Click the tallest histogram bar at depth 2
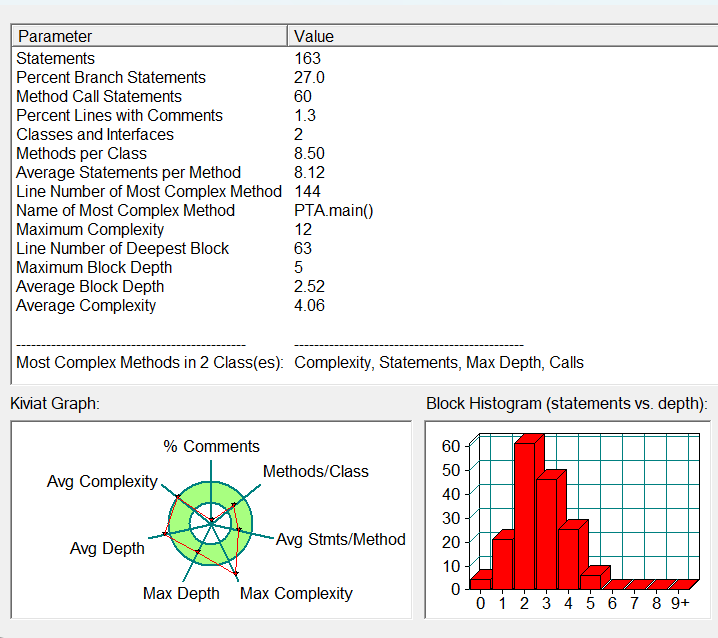Screen dimensions: 718x638 [525, 515]
